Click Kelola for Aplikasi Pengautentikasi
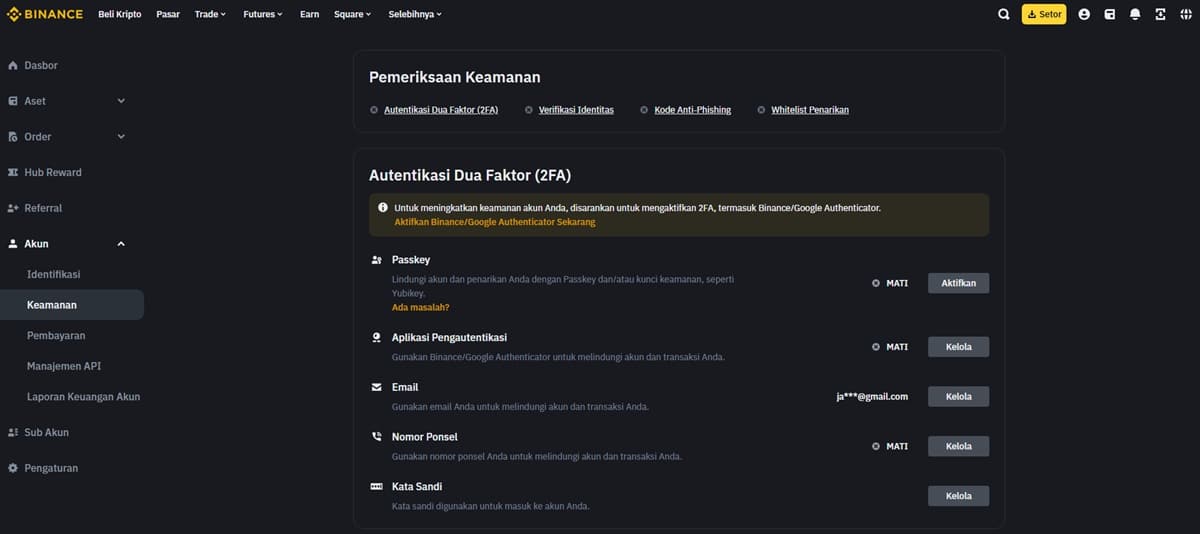Screen dimensions: 1200x534 (x=958, y=347)
